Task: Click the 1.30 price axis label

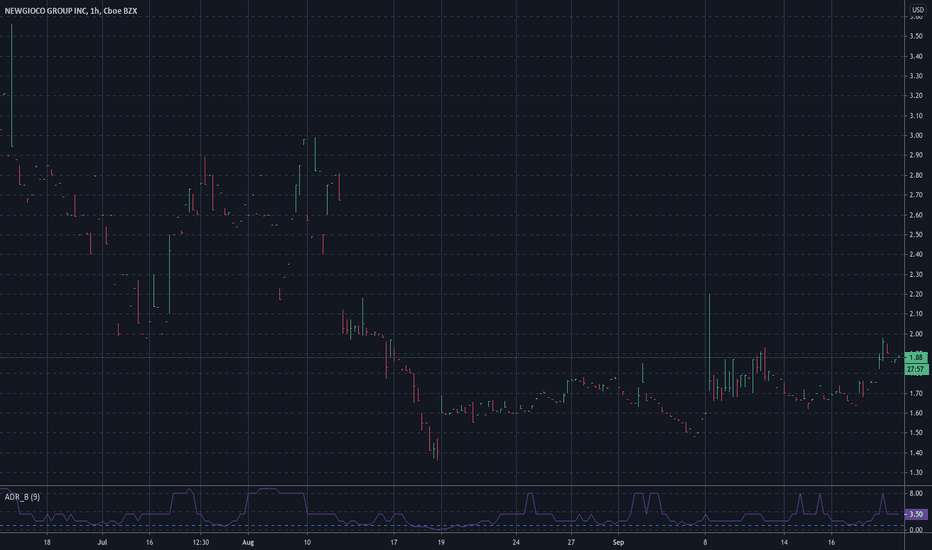Action: (x=916, y=473)
